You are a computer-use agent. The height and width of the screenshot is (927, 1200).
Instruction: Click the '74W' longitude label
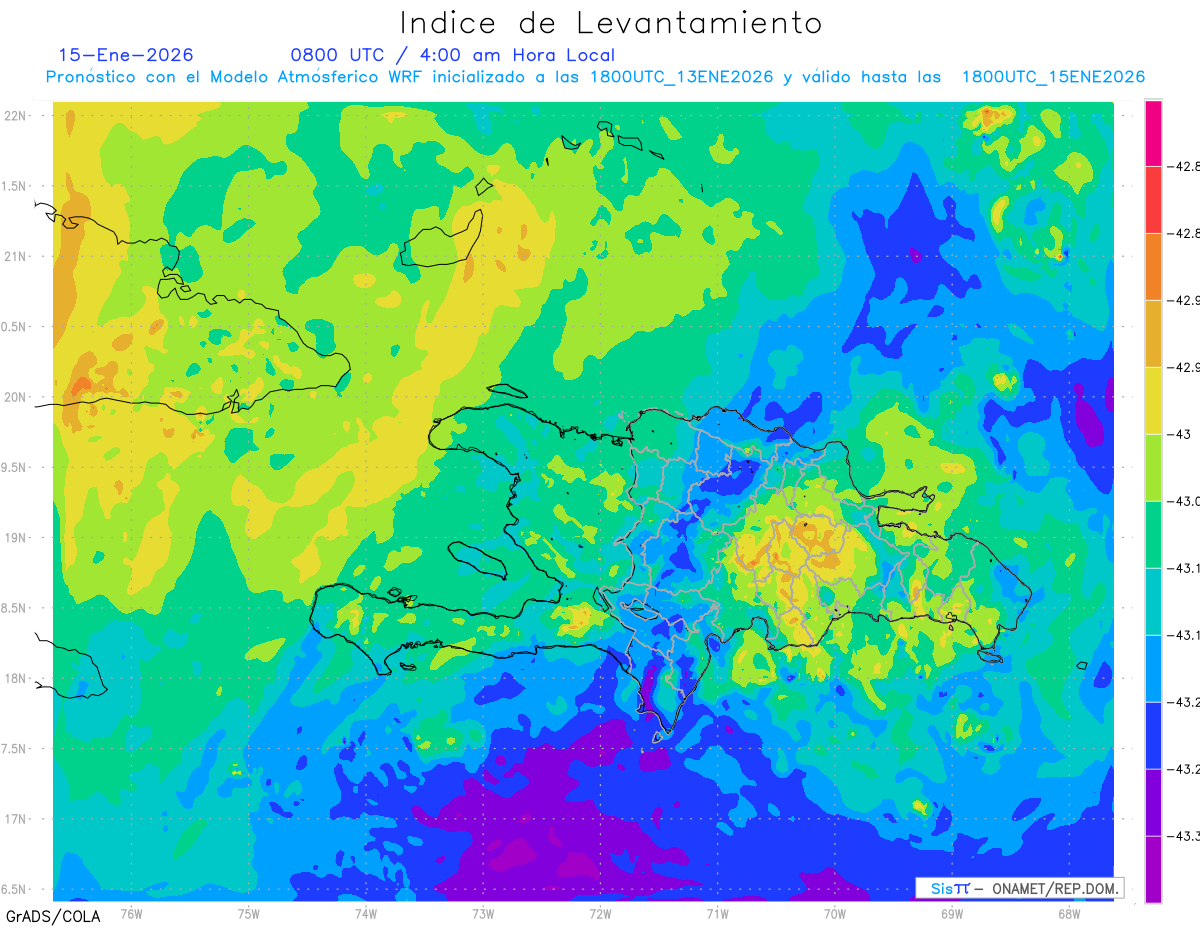click(x=366, y=914)
